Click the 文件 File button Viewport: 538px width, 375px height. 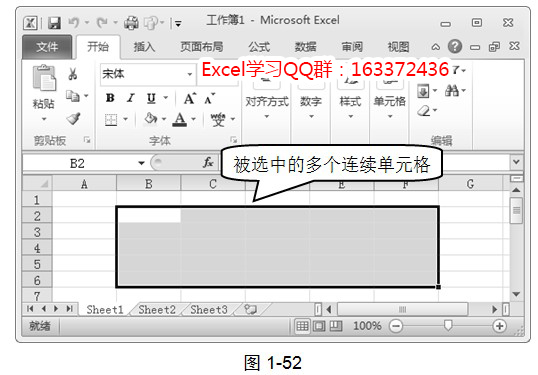47,47
